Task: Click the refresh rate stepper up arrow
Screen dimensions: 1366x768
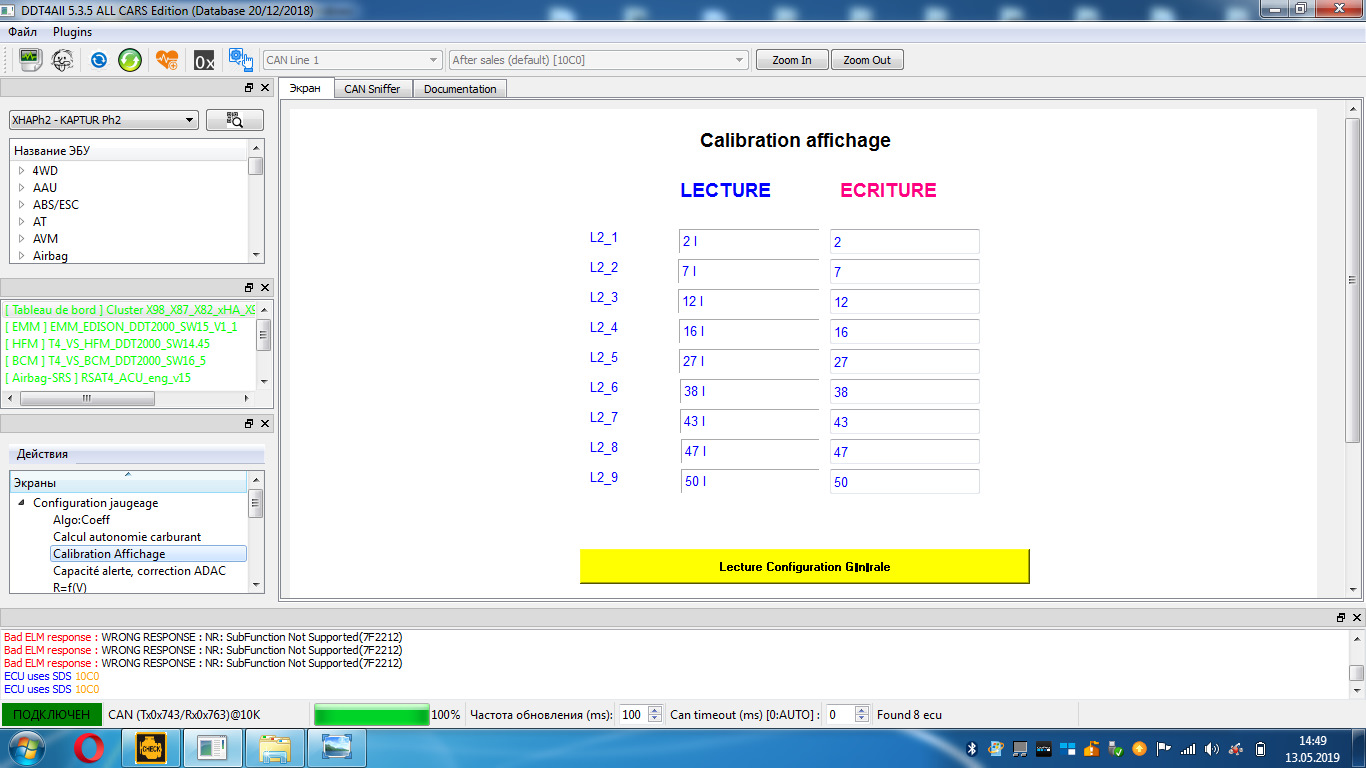Action: click(655, 711)
